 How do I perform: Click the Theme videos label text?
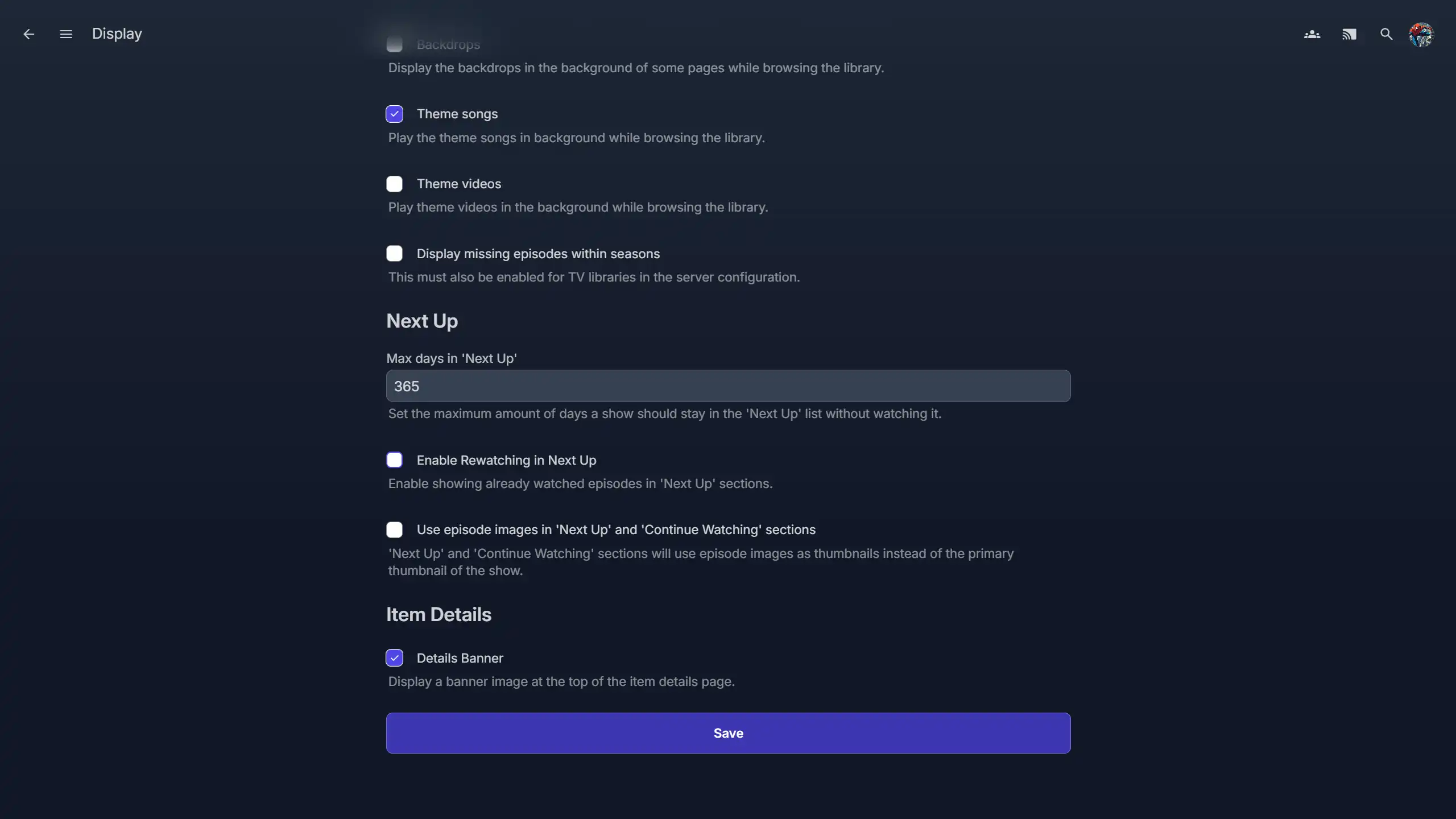[x=458, y=184]
